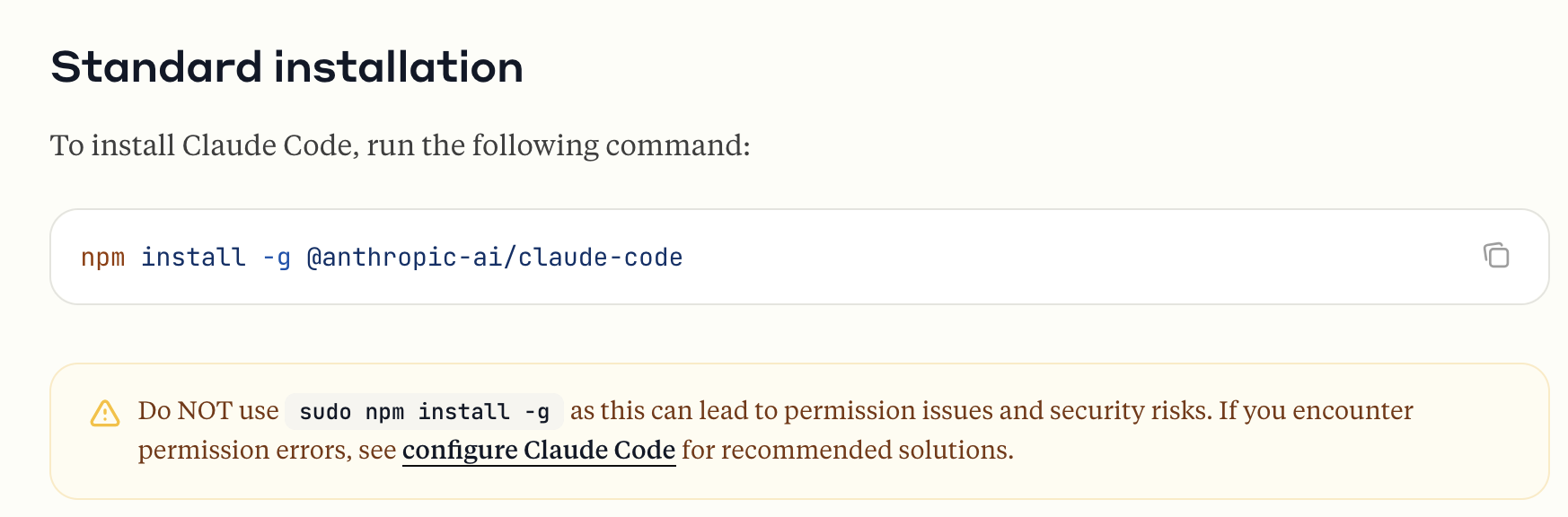Click the npm keyword in code block
Screen dimensions: 1568x517
point(103,258)
